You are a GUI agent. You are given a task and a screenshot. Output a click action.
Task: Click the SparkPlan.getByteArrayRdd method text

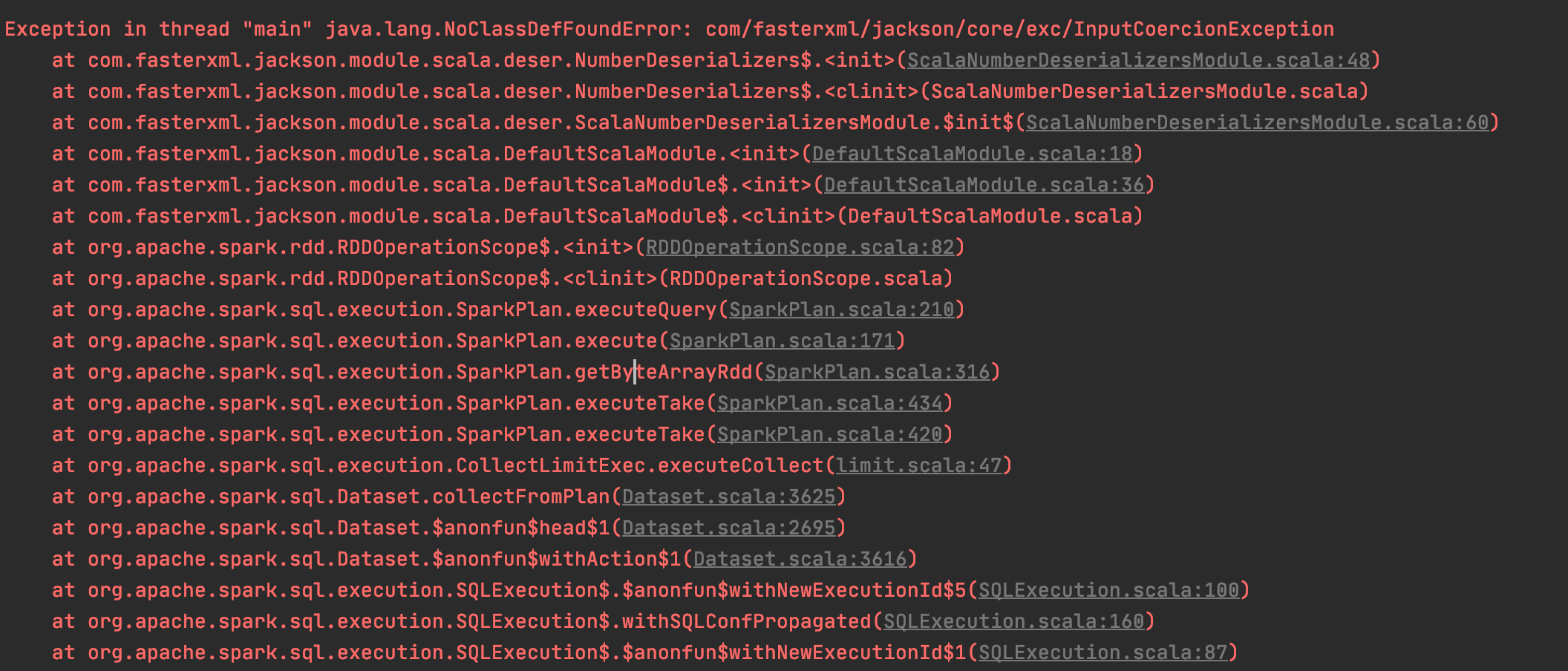(604, 372)
